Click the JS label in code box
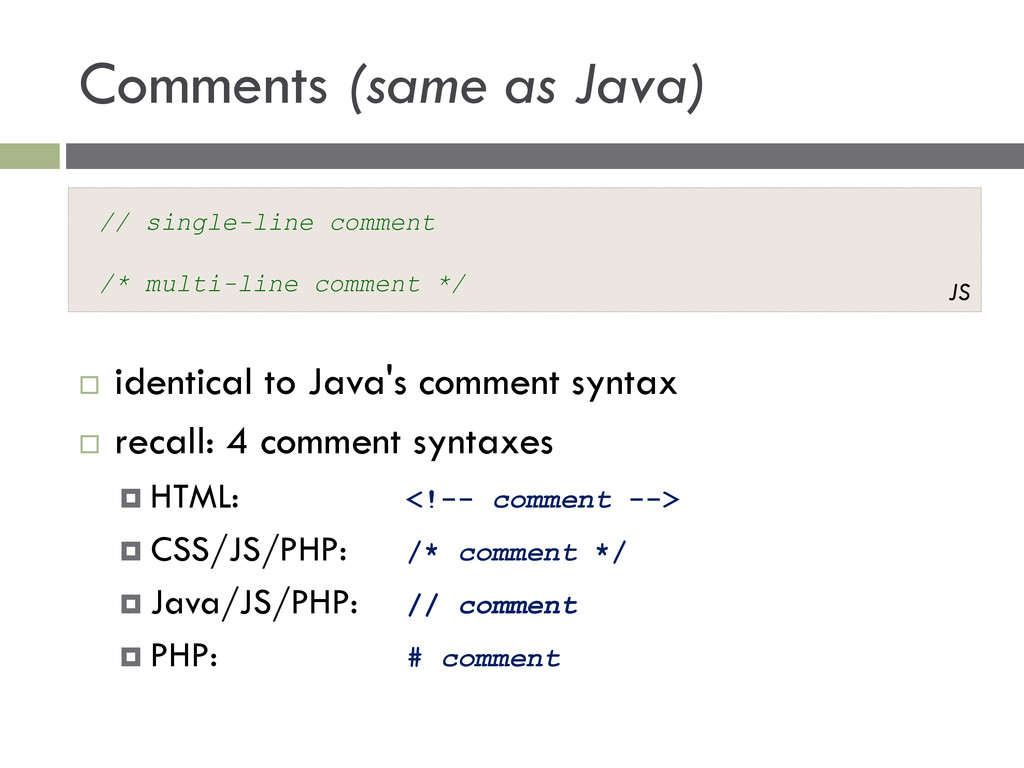Screen dimensions: 1024x768 pos(959,292)
